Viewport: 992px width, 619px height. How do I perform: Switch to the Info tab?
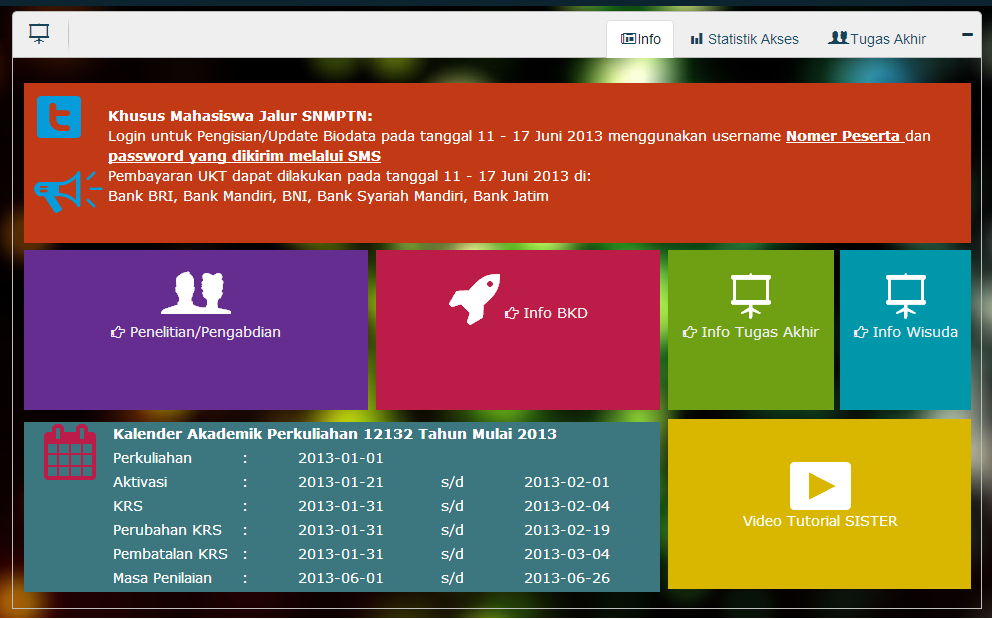coord(640,39)
